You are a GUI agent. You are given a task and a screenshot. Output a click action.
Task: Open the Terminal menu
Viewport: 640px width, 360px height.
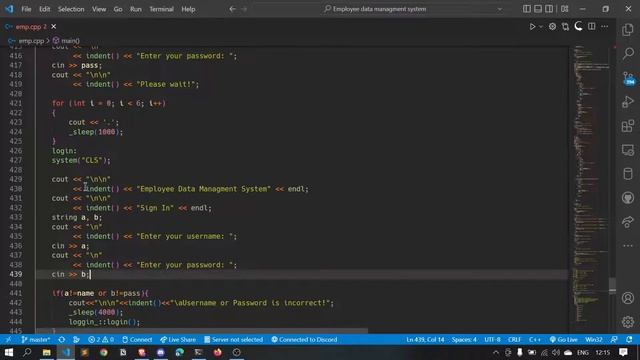(x=161, y=9)
